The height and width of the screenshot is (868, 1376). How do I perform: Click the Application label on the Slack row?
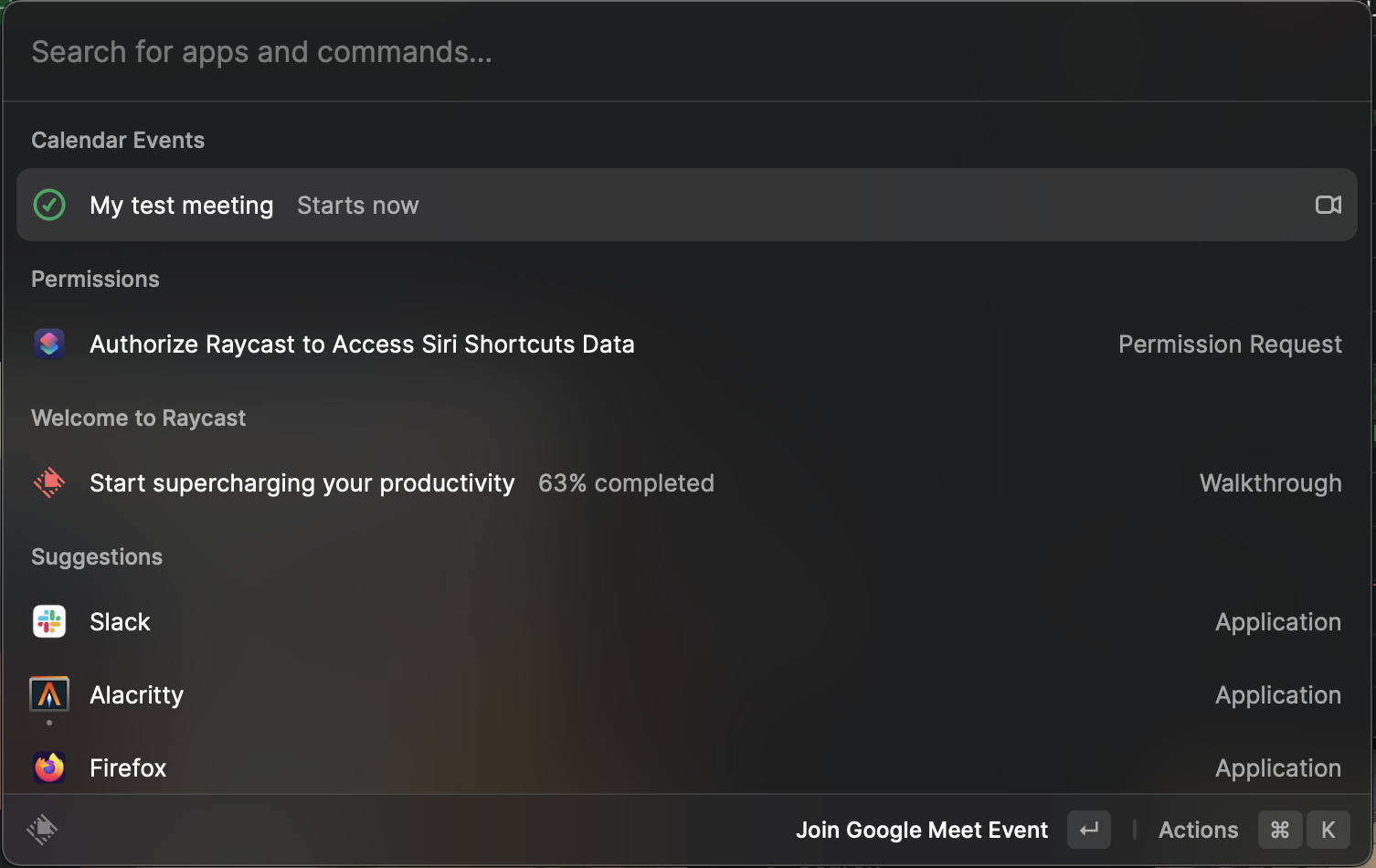[1278, 622]
